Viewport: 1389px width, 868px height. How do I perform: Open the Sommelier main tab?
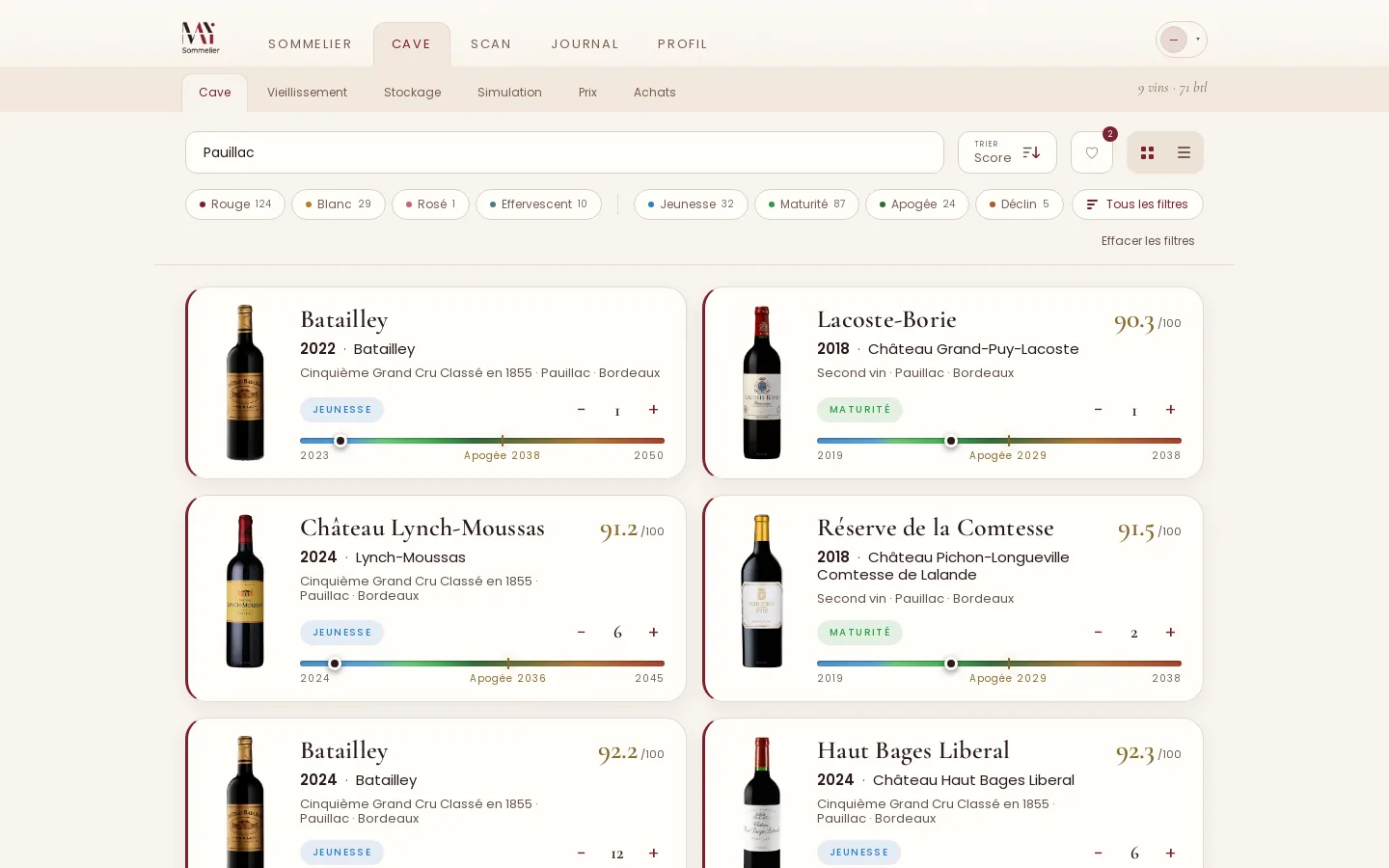[x=310, y=44]
